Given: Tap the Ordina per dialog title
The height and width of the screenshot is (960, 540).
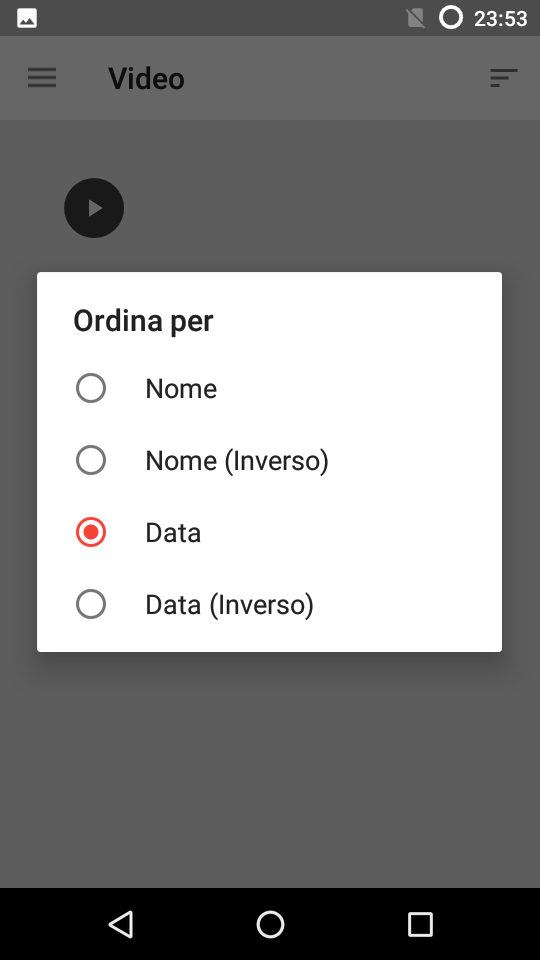Looking at the screenshot, I should tap(143, 321).
